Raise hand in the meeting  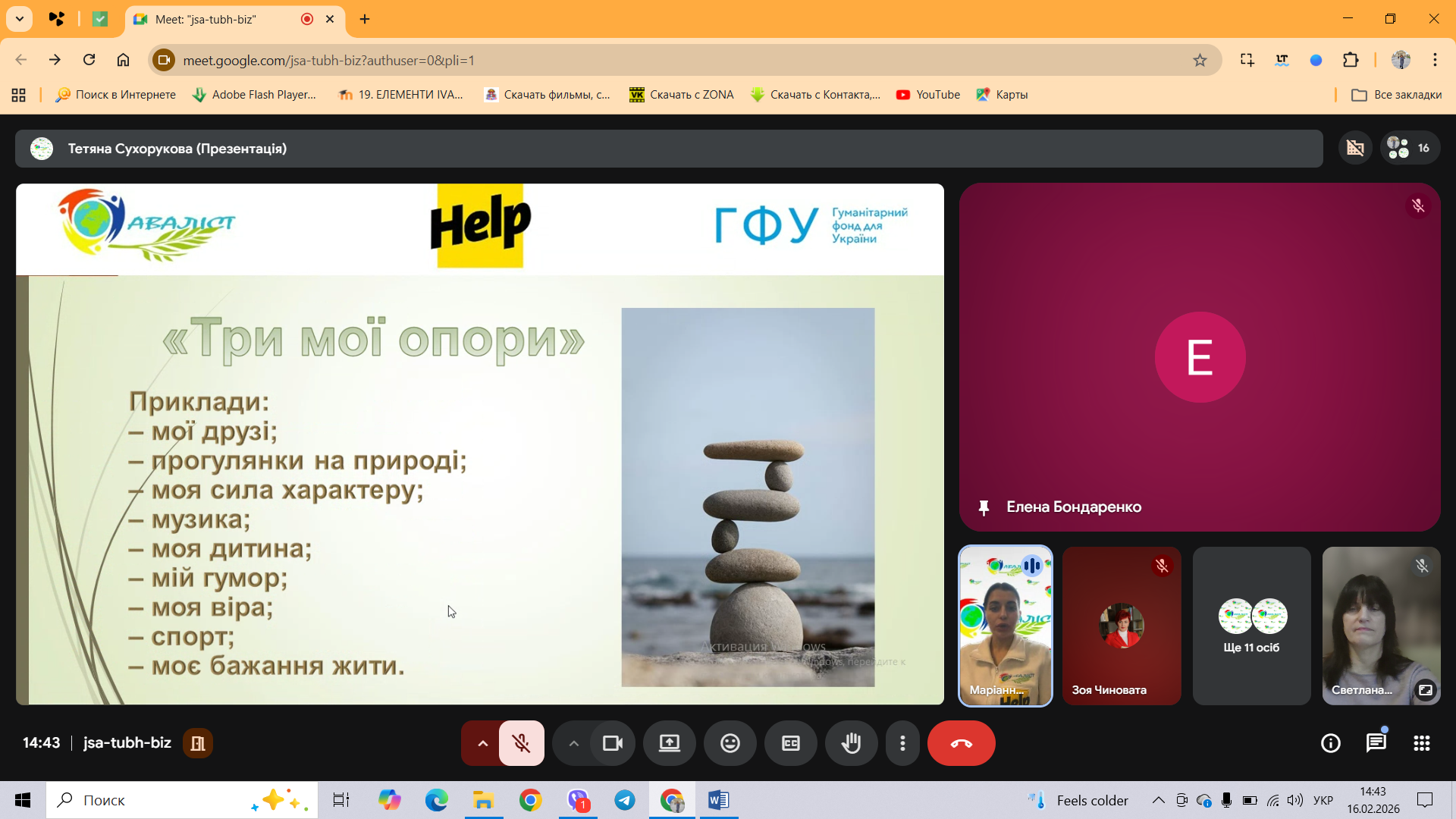coord(851,743)
